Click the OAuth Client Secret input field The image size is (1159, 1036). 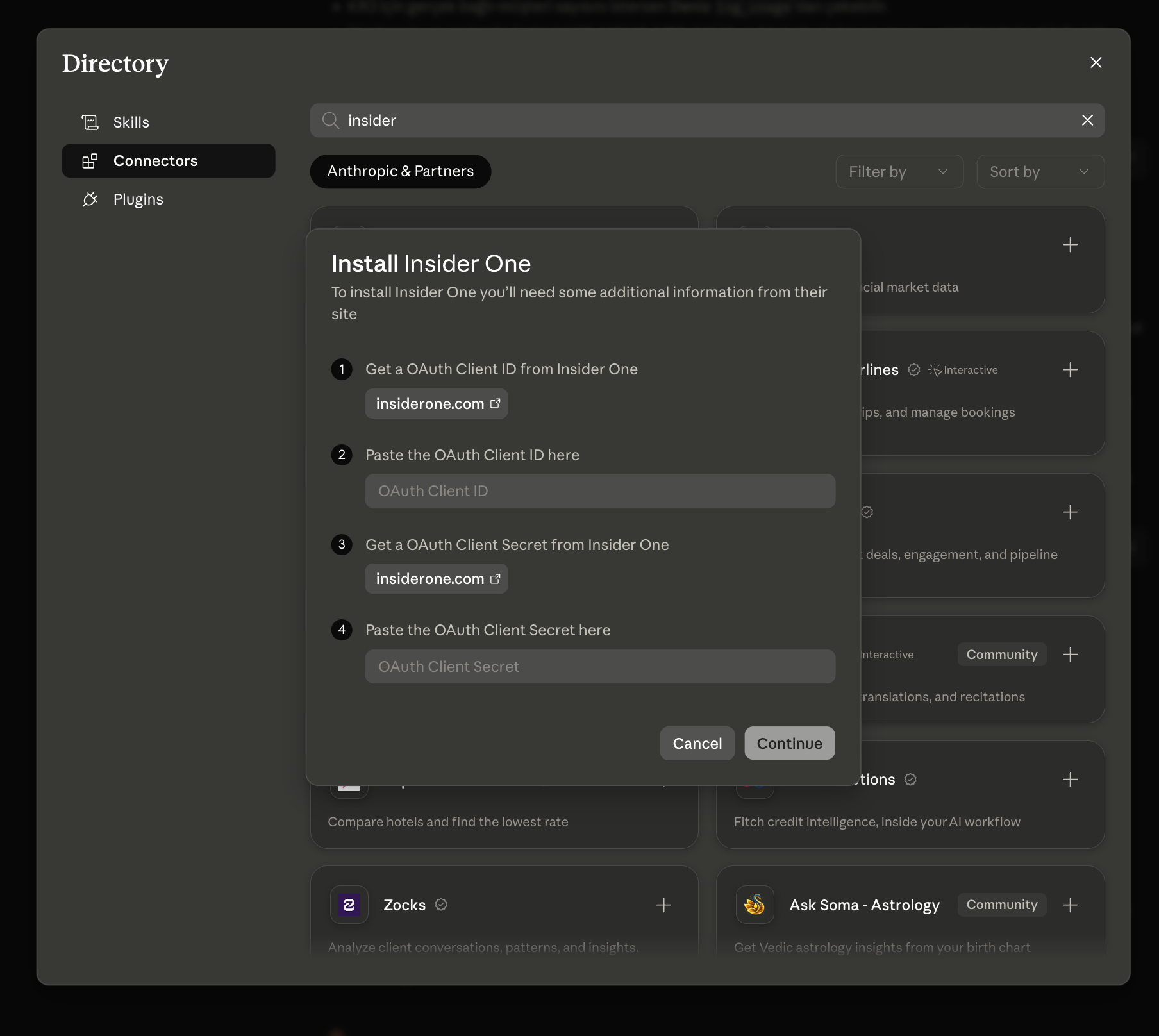pyautogui.click(x=600, y=667)
